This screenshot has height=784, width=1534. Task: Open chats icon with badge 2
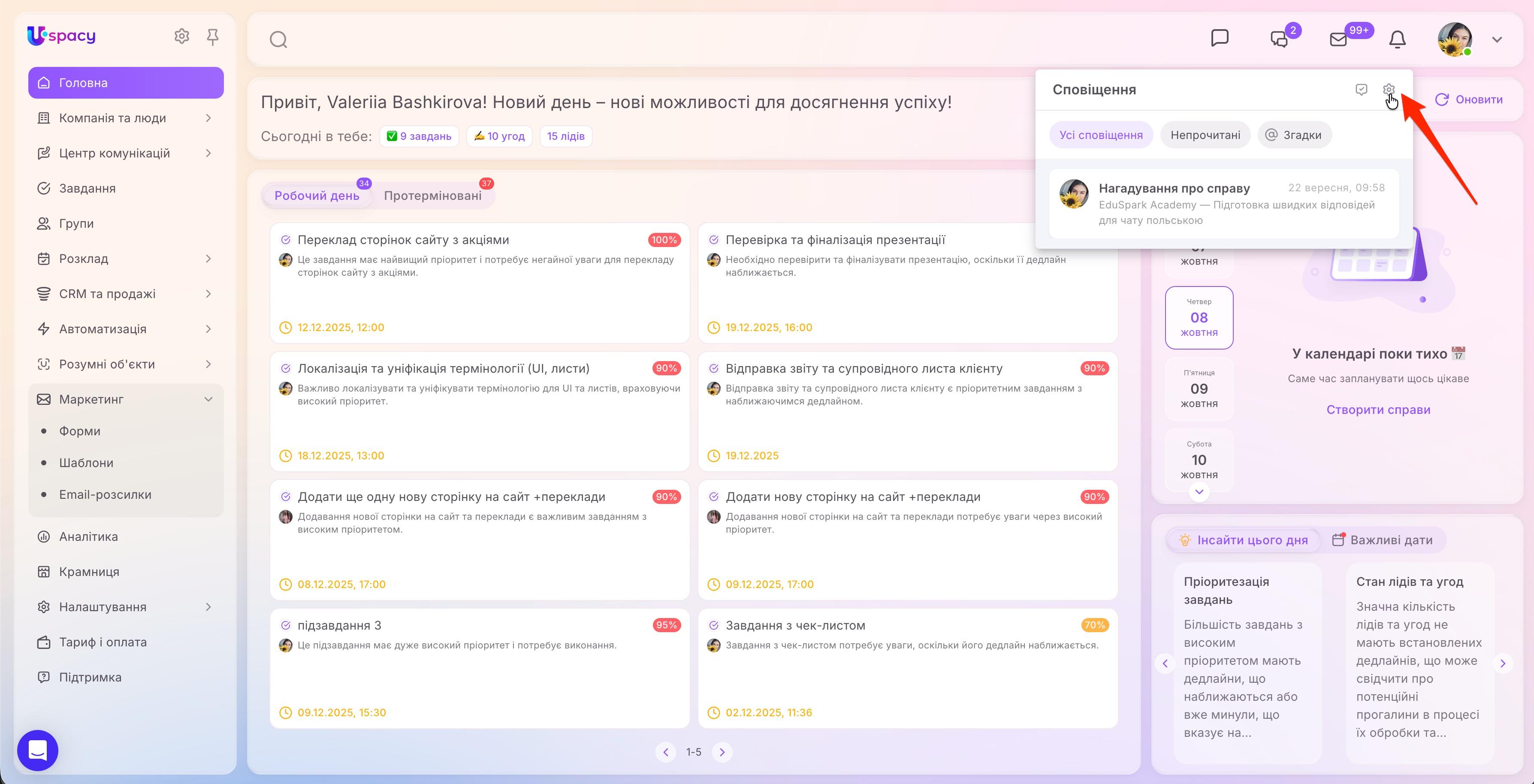[1279, 39]
